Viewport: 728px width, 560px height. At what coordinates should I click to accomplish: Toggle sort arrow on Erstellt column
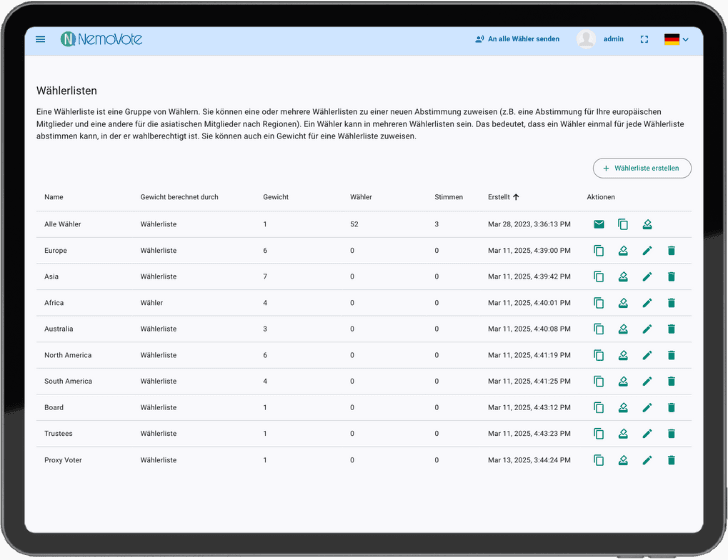(516, 197)
